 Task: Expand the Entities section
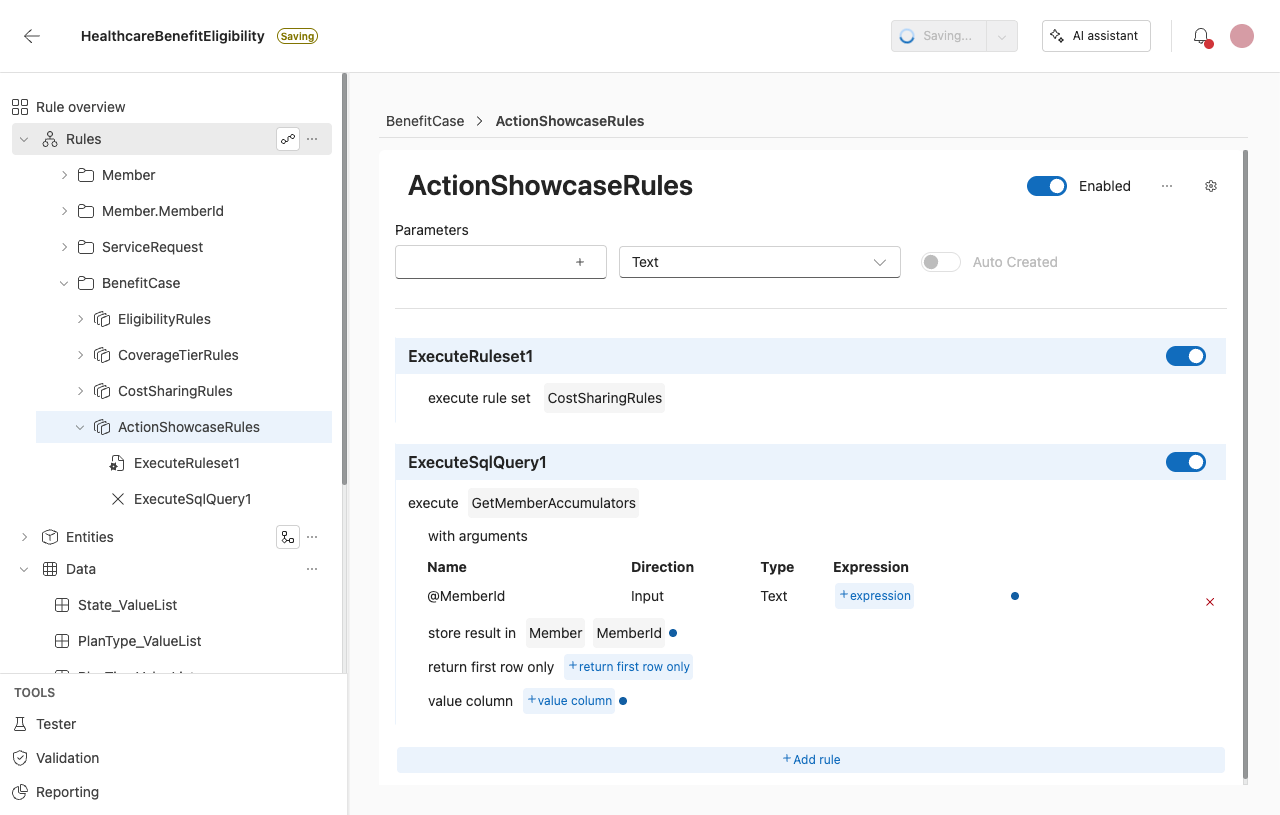pyautogui.click(x=24, y=537)
